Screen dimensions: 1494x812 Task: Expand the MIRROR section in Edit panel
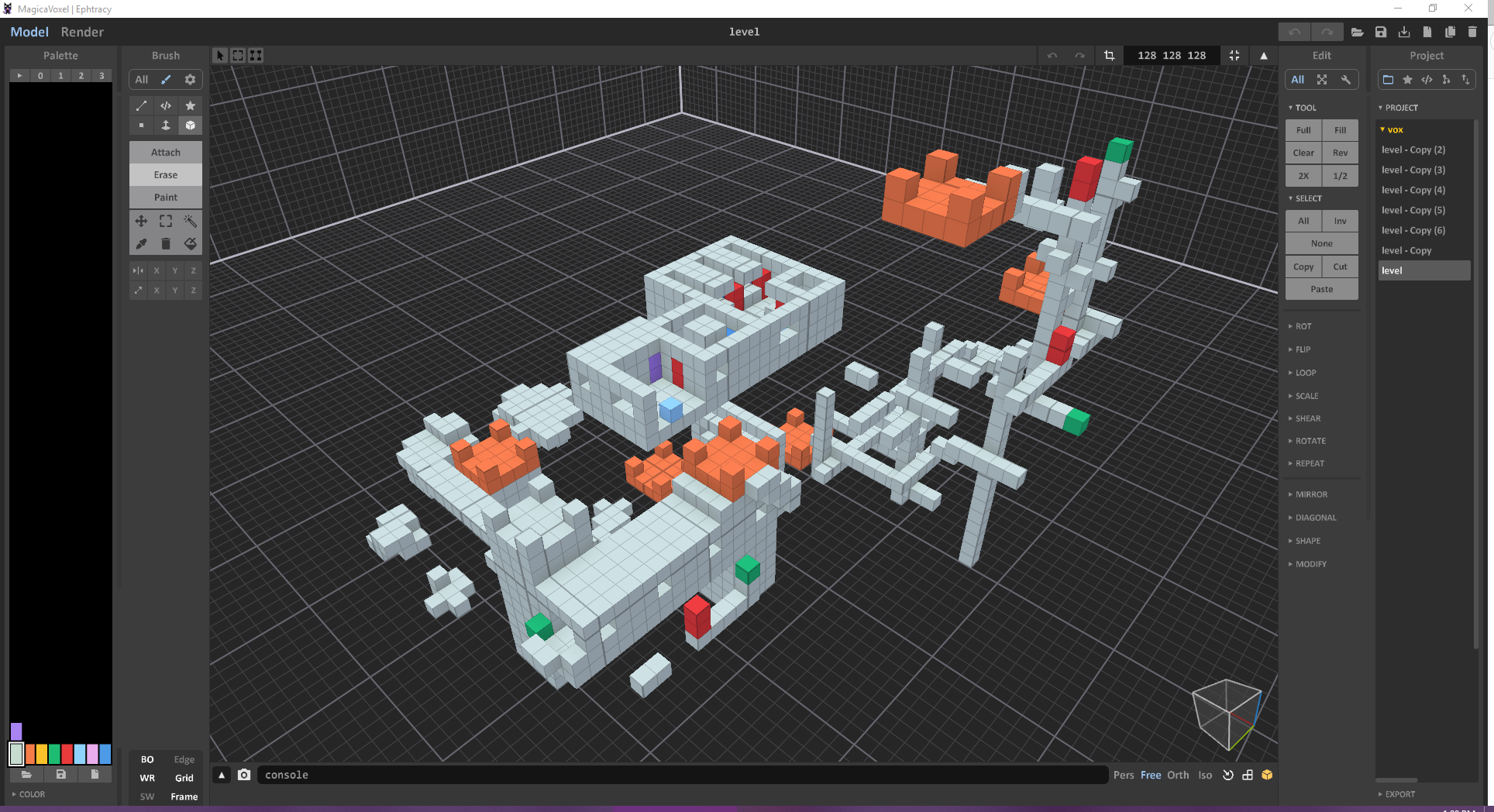(1311, 494)
